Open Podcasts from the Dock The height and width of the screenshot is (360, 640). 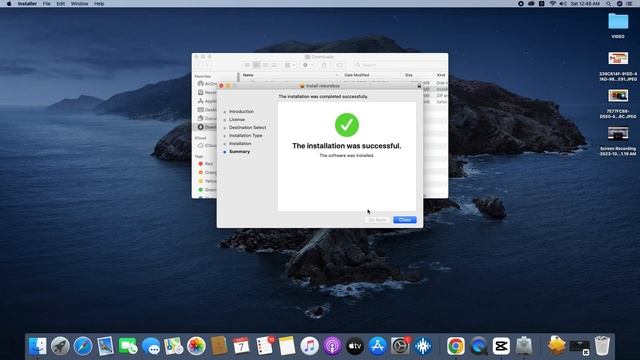[x=332, y=346]
